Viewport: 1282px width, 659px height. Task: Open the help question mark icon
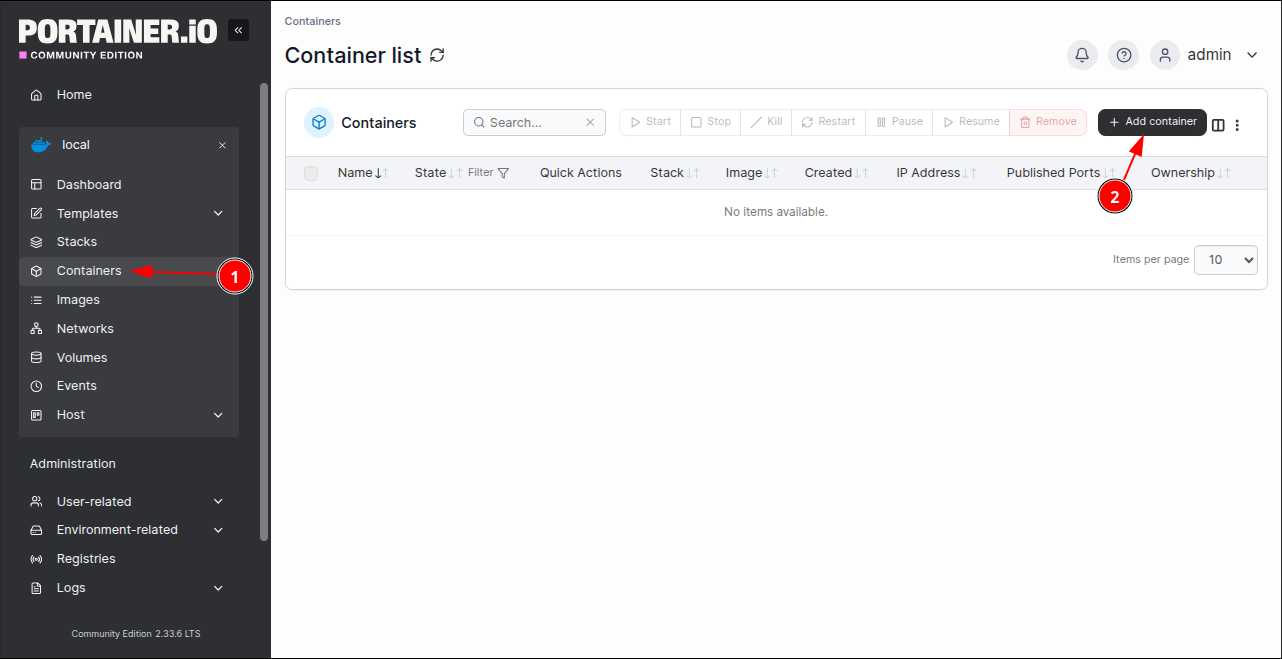click(x=1124, y=55)
